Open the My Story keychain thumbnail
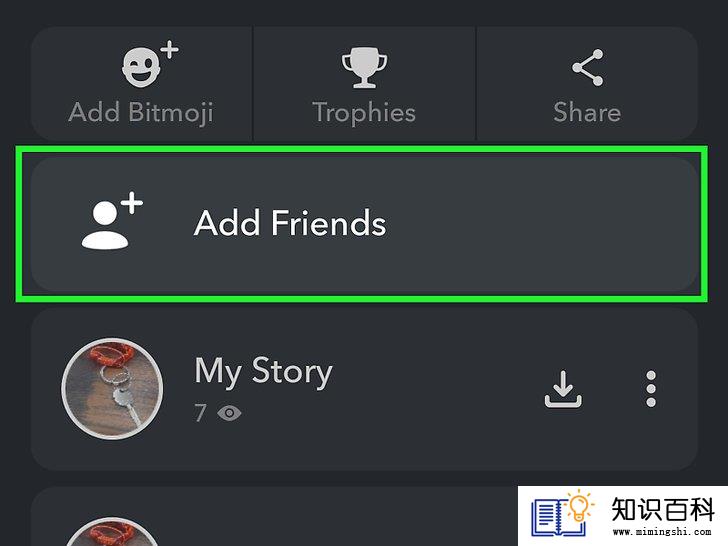This screenshot has width=728, height=546. point(112,389)
